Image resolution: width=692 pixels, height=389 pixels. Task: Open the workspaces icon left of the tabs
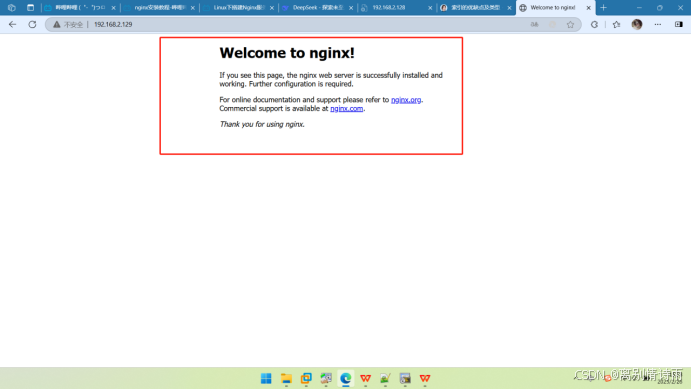12,8
